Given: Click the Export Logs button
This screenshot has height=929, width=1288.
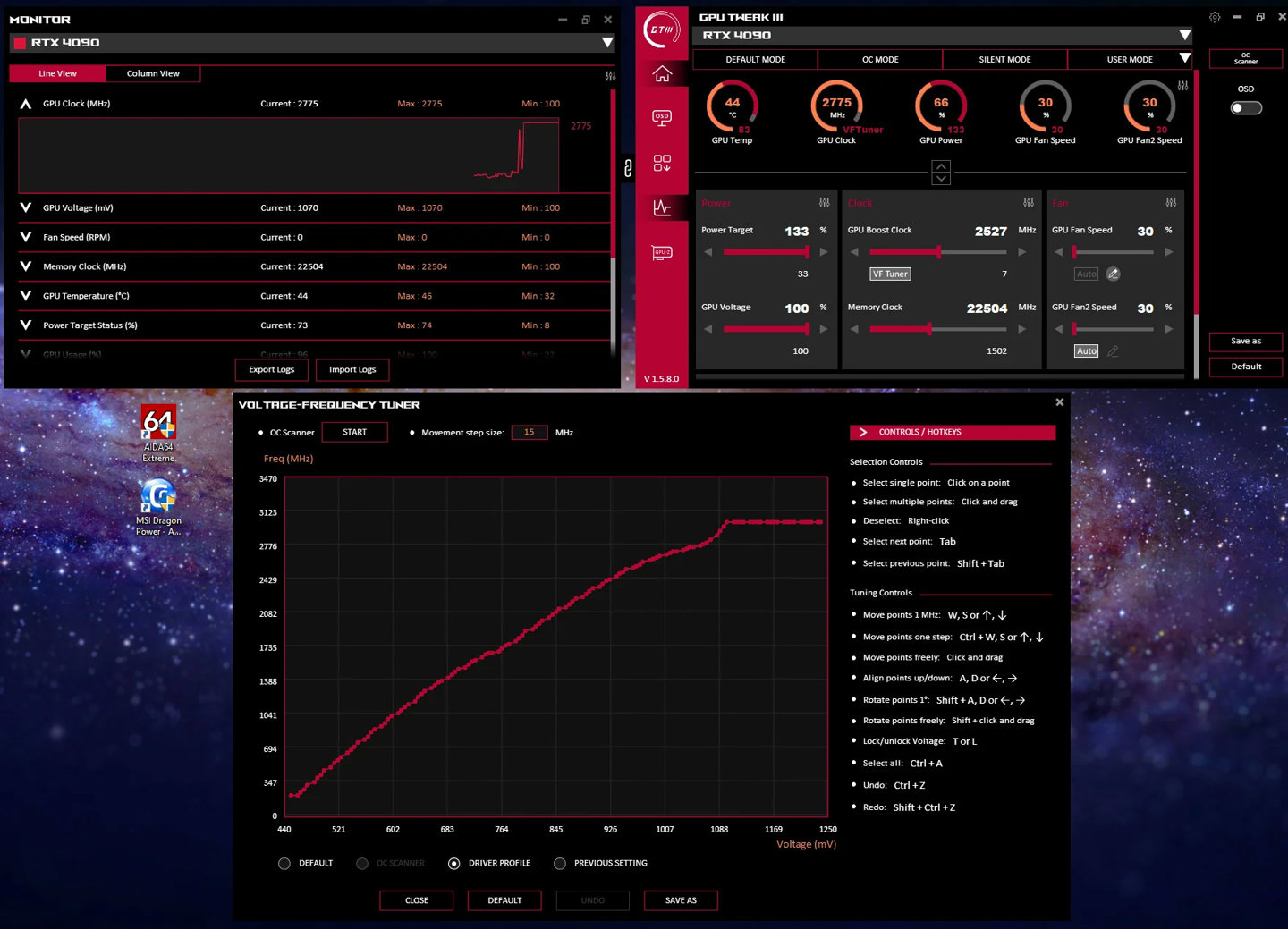Looking at the screenshot, I should tap(272, 369).
